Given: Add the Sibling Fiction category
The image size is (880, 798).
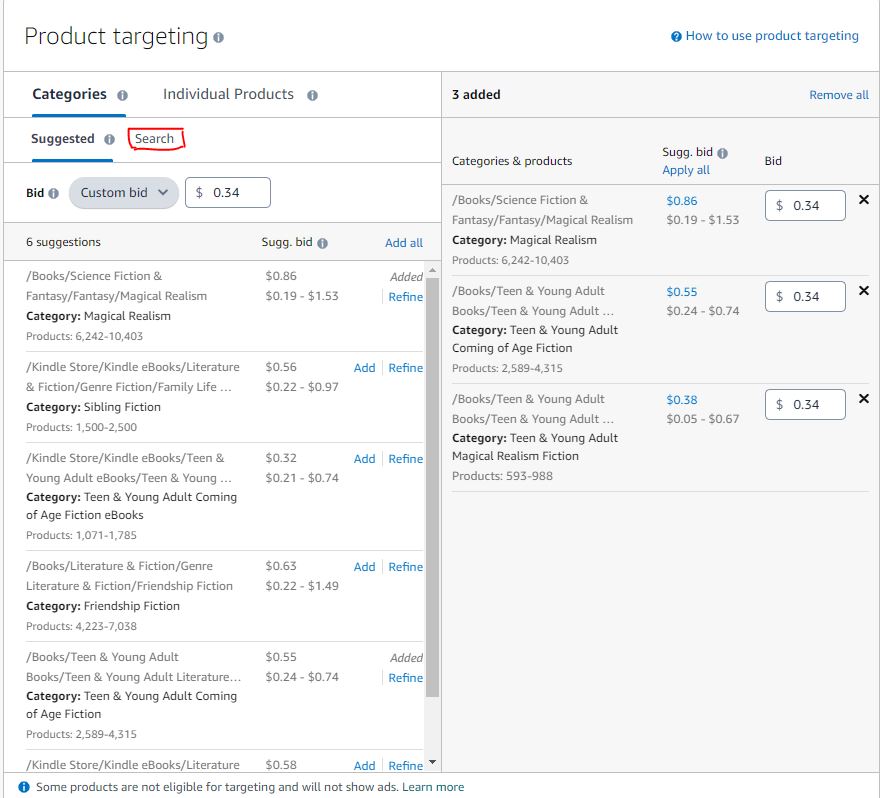Looking at the screenshot, I should [364, 368].
